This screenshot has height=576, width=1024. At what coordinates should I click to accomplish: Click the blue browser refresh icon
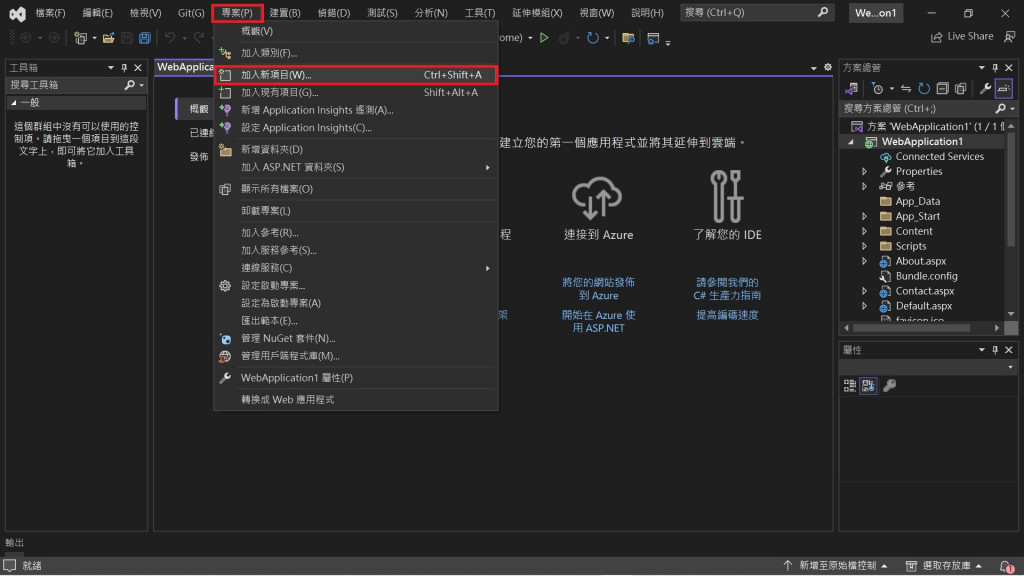click(x=592, y=38)
